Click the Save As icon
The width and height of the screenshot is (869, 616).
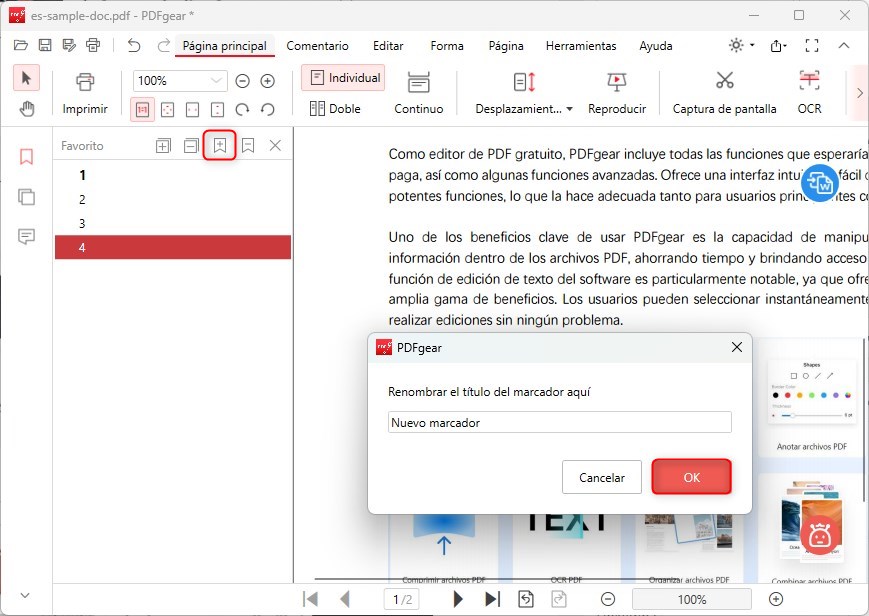69,45
